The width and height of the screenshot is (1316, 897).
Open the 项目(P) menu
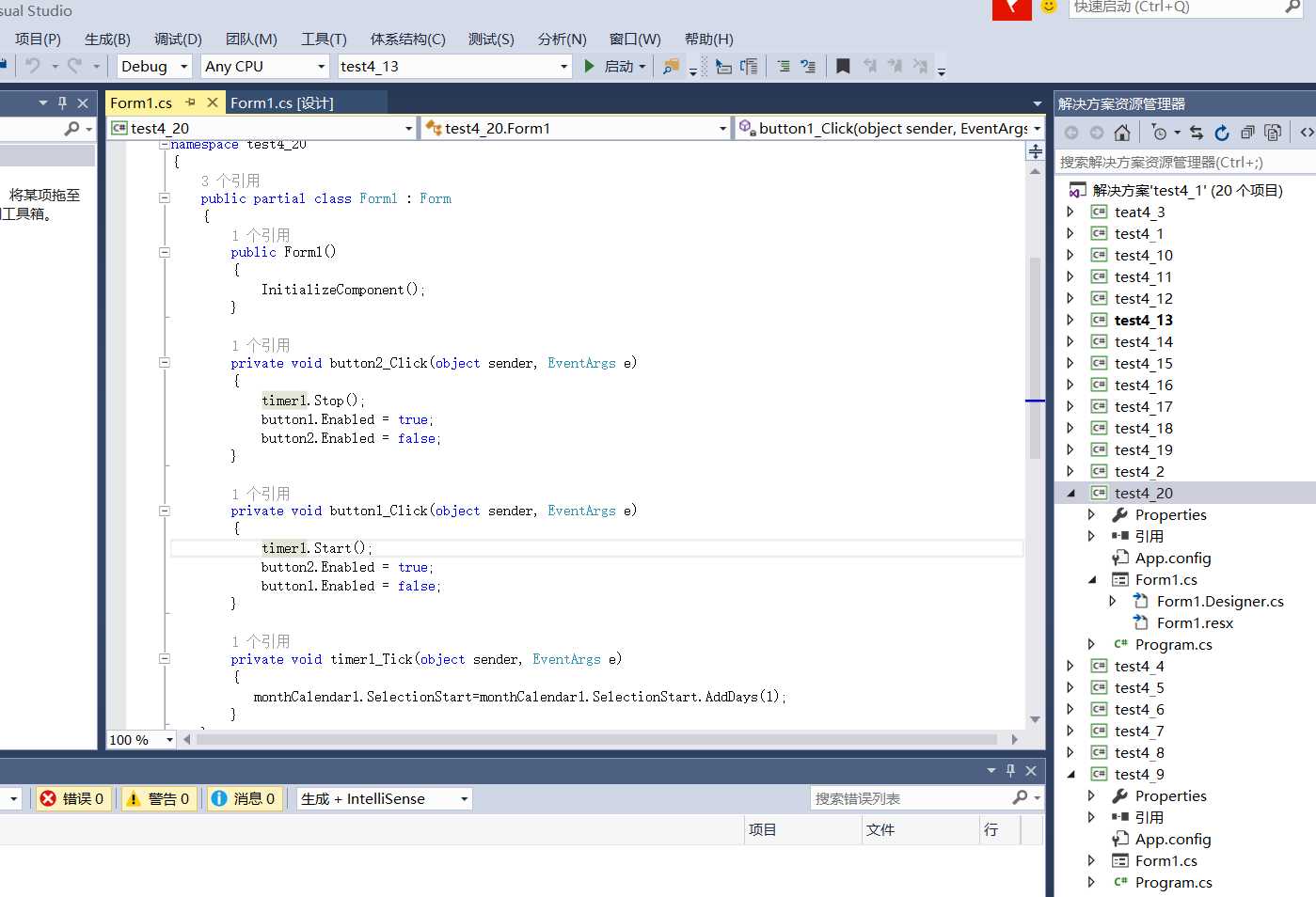pyautogui.click(x=38, y=39)
